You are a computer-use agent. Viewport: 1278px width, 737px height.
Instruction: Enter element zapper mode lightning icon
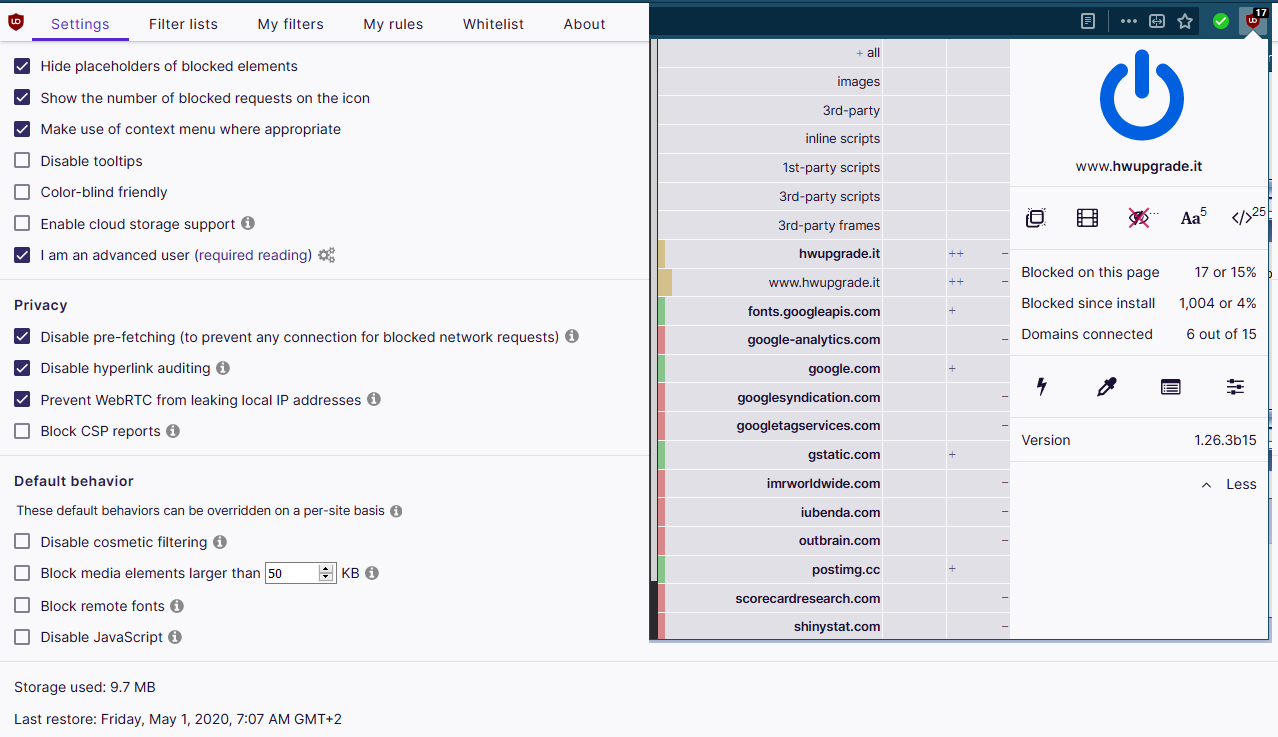click(x=1041, y=387)
